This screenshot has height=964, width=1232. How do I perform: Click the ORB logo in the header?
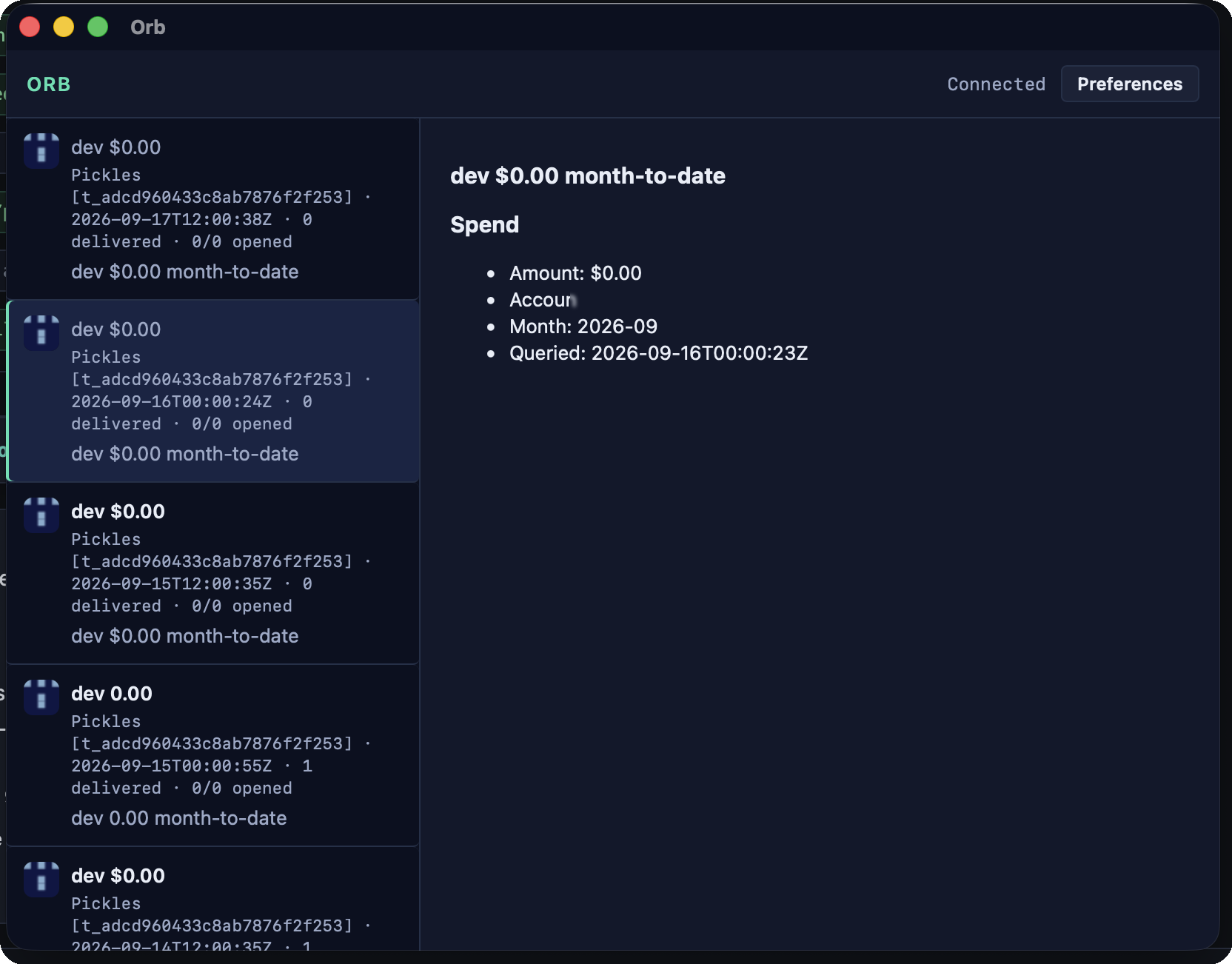(x=49, y=84)
